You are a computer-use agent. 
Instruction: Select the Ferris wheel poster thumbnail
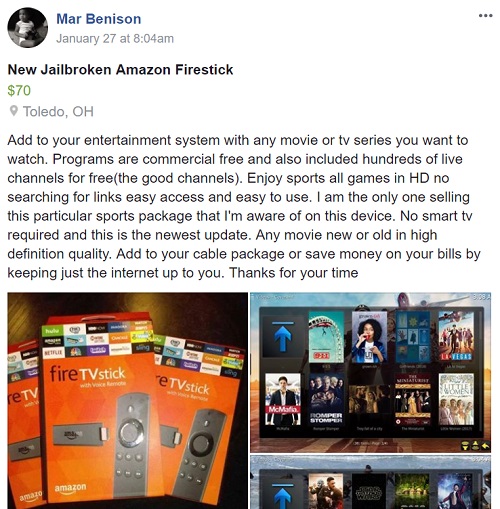pos(326,337)
